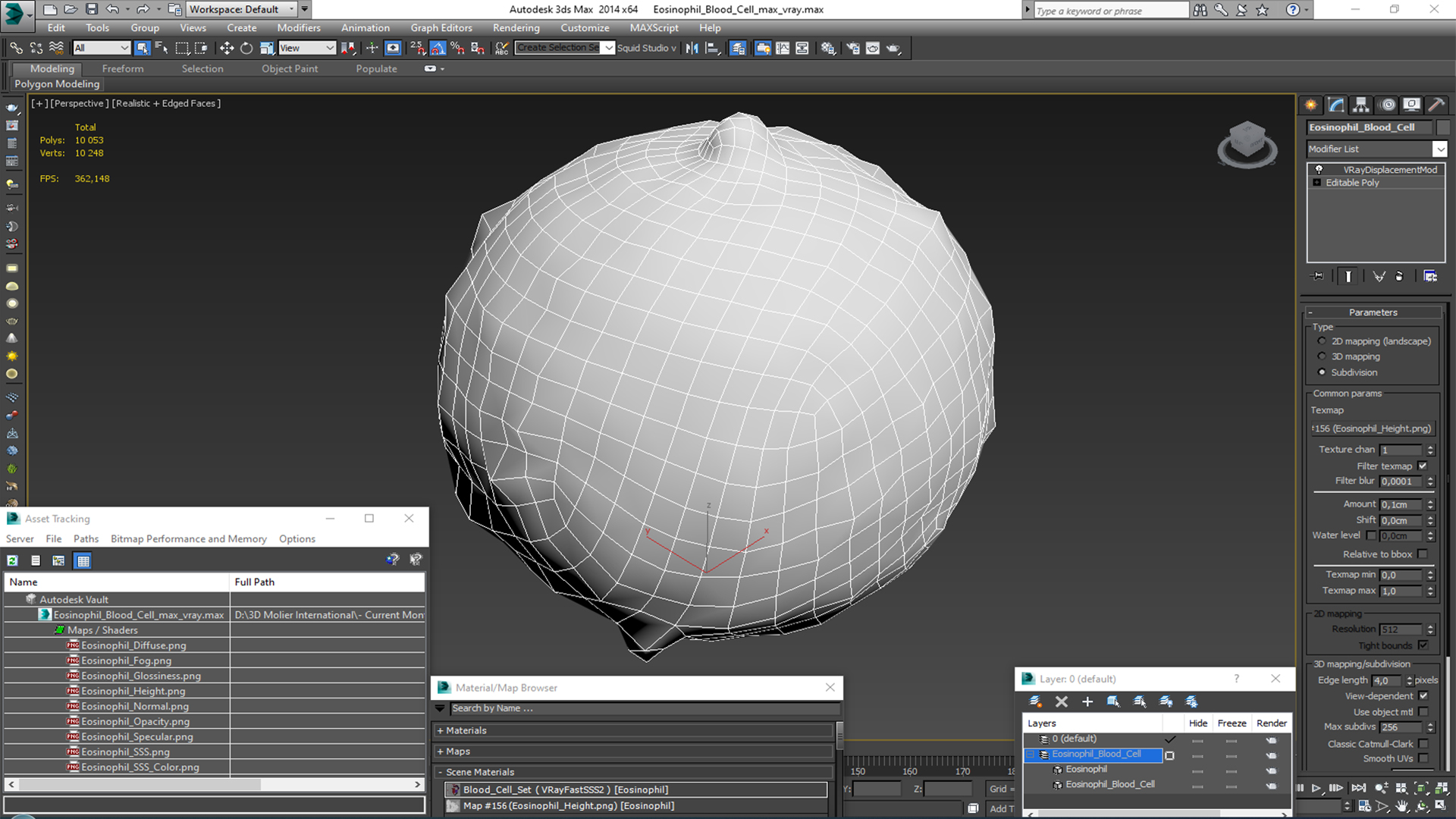1456x819 pixels.
Task: Open the selection filter All dropdown
Action: point(102,48)
